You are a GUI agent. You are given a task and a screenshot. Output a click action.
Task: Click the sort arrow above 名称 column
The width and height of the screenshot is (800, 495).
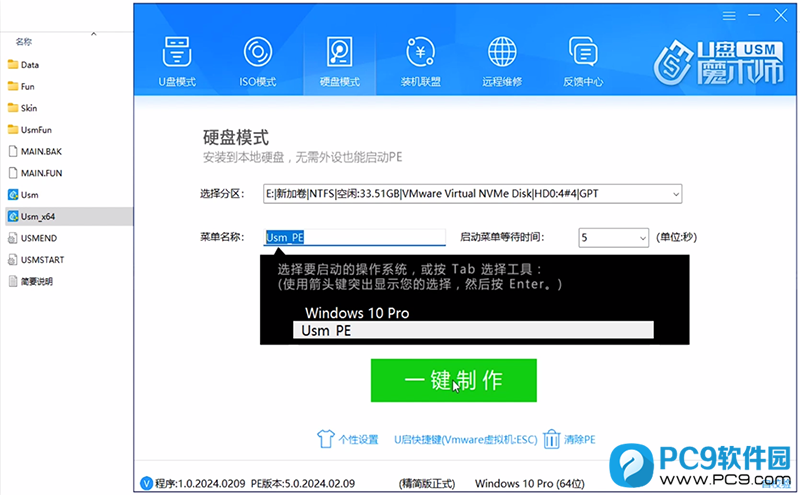coord(93,34)
